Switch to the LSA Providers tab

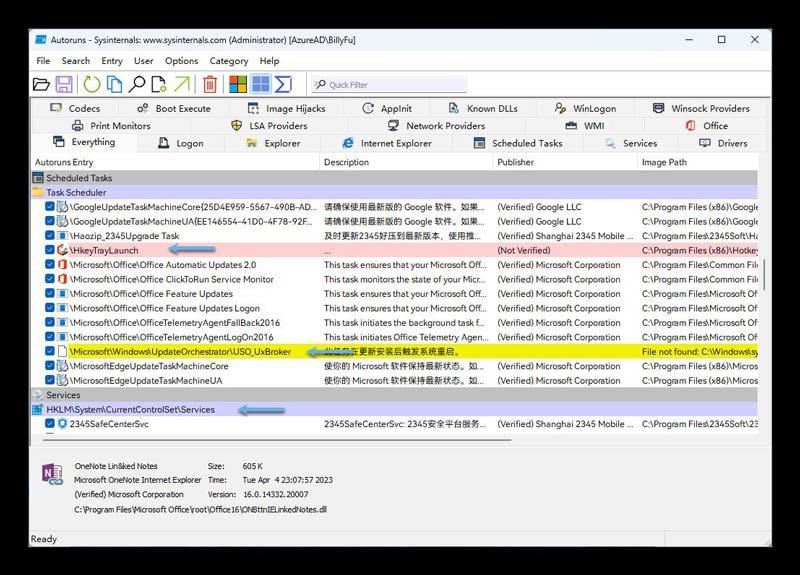(269, 126)
